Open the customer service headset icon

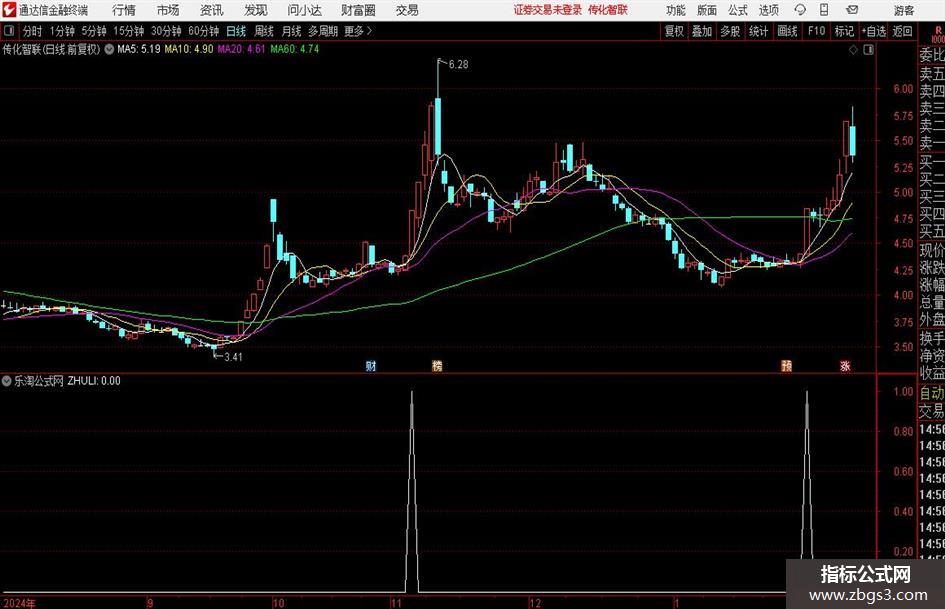pos(800,10)
